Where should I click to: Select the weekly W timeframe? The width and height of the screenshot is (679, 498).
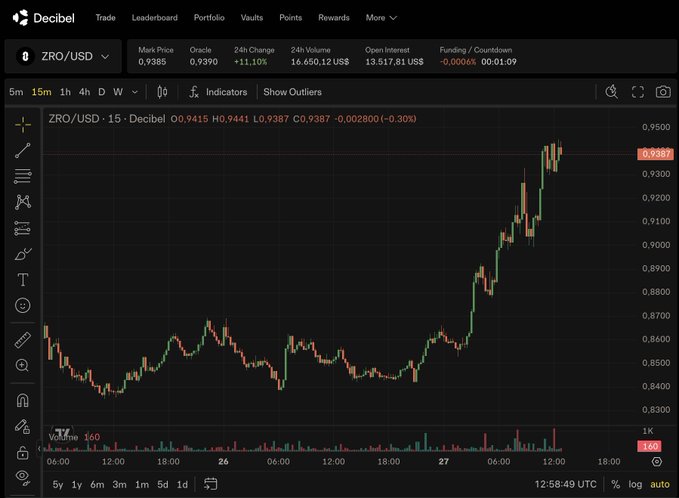[x=118, y=92]
